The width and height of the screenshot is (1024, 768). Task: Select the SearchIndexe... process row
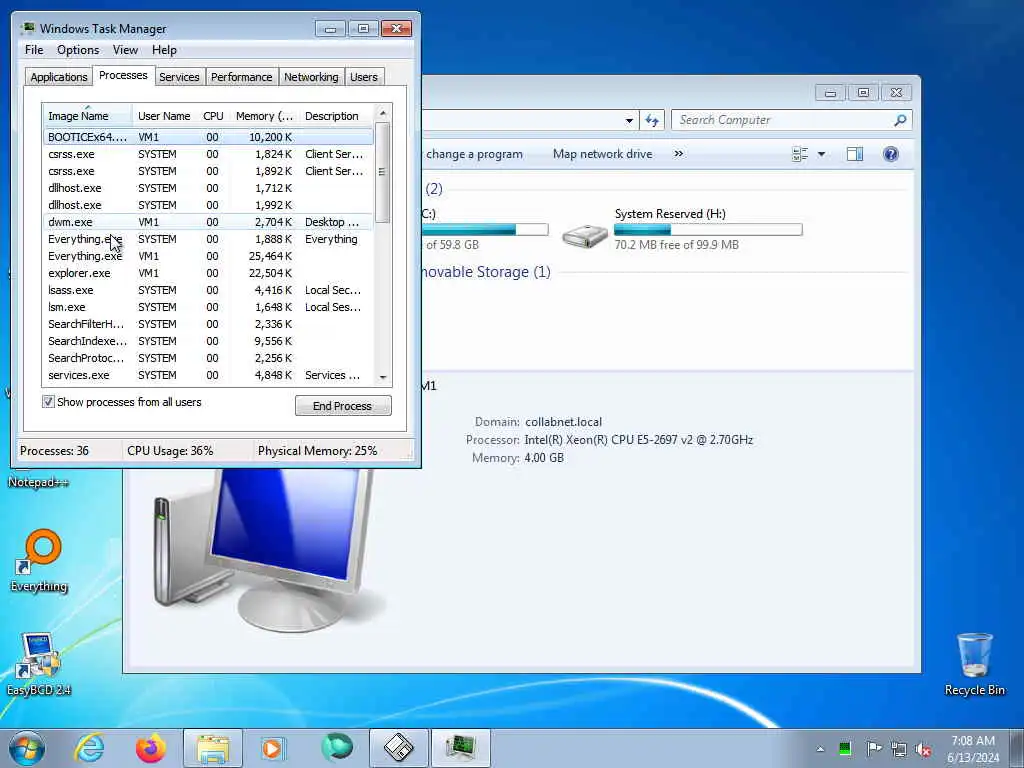(x=208, y=341)
